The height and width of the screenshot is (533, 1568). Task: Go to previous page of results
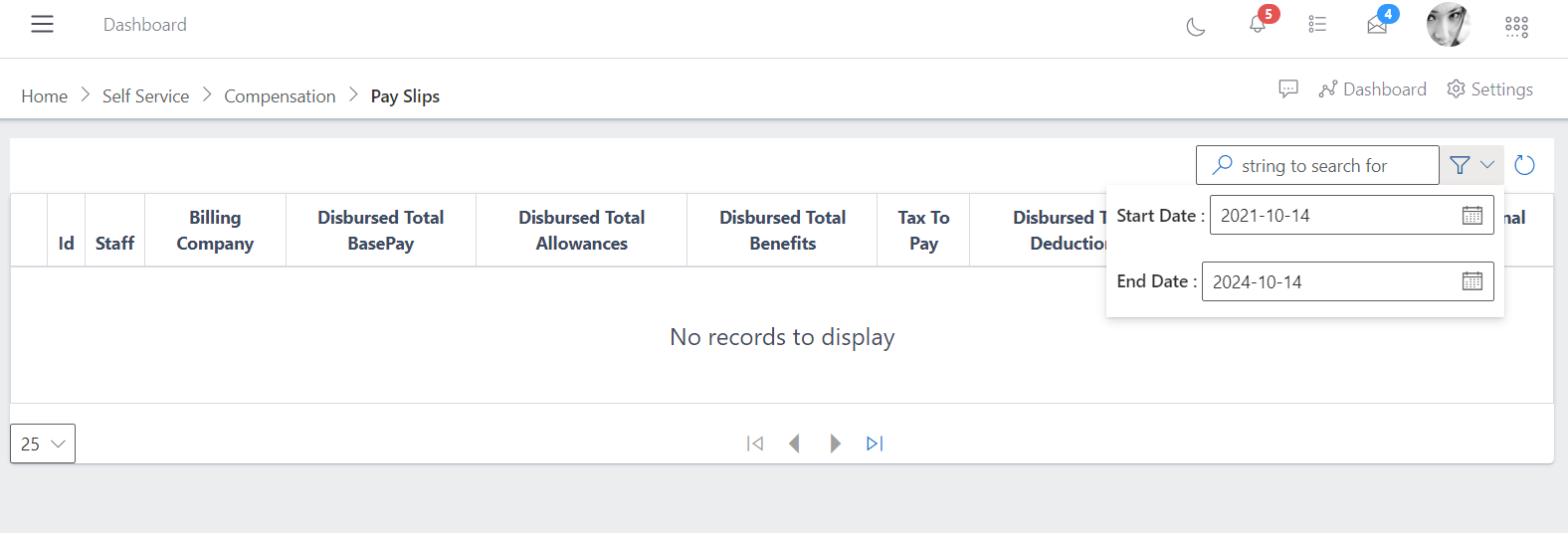794,444
